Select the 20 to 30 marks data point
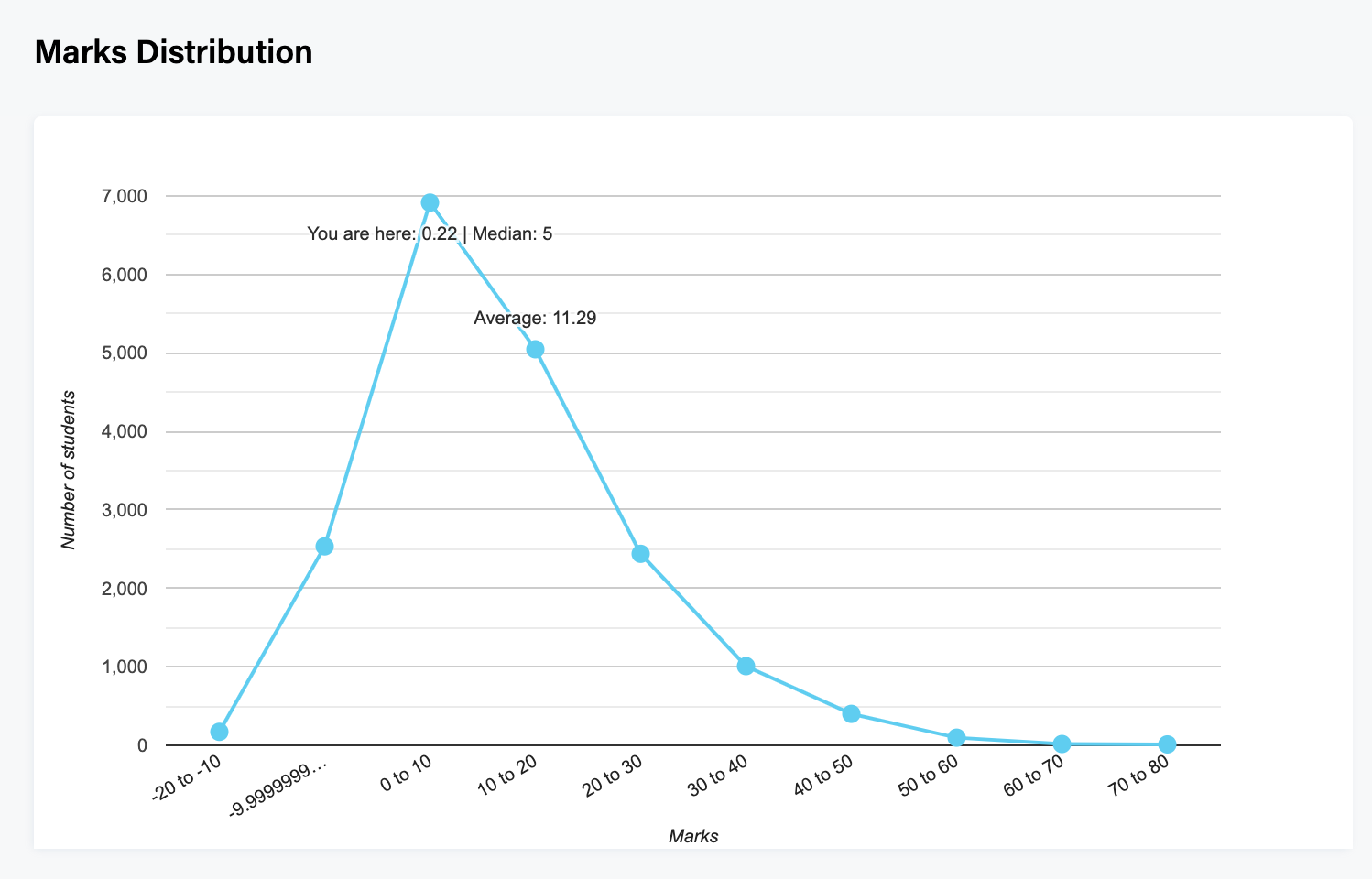Image resolution: width=1372 pixels, height=879 pixels. pos(640,554)
